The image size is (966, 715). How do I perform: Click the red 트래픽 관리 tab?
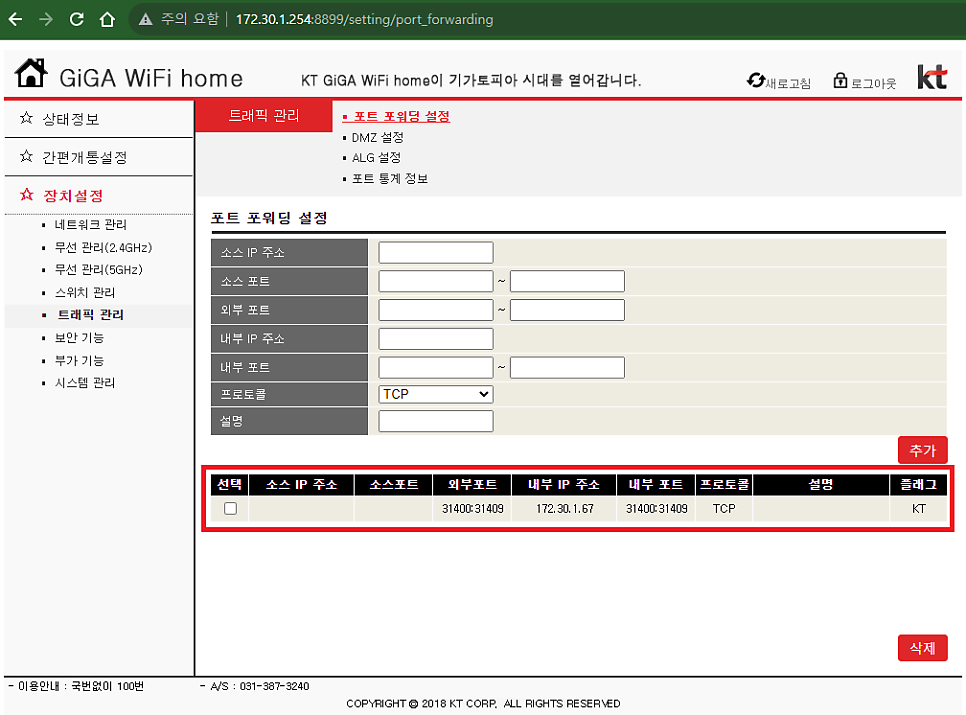coord(264,116)
